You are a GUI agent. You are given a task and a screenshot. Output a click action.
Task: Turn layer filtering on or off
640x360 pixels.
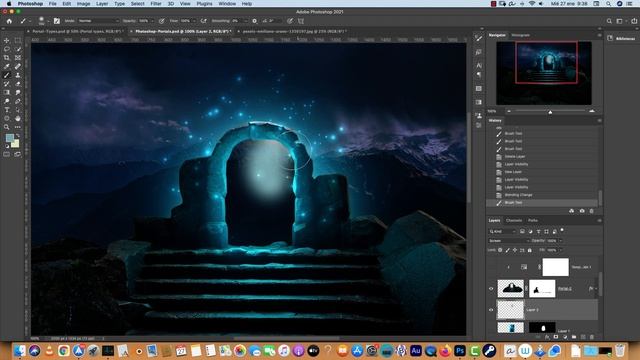point(562,230)
